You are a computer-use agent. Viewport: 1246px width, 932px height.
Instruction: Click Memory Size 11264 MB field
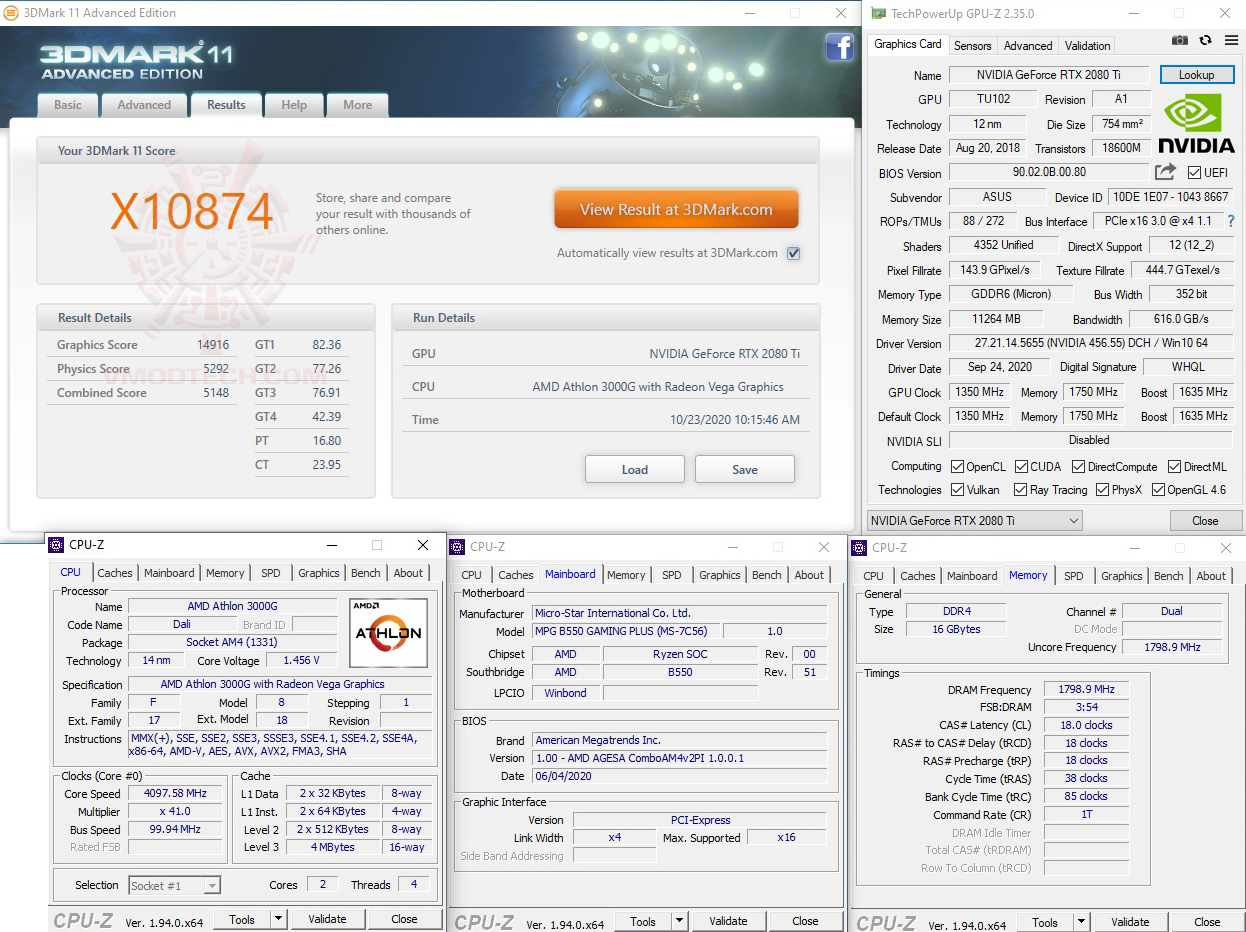click(x=996, y=319)
